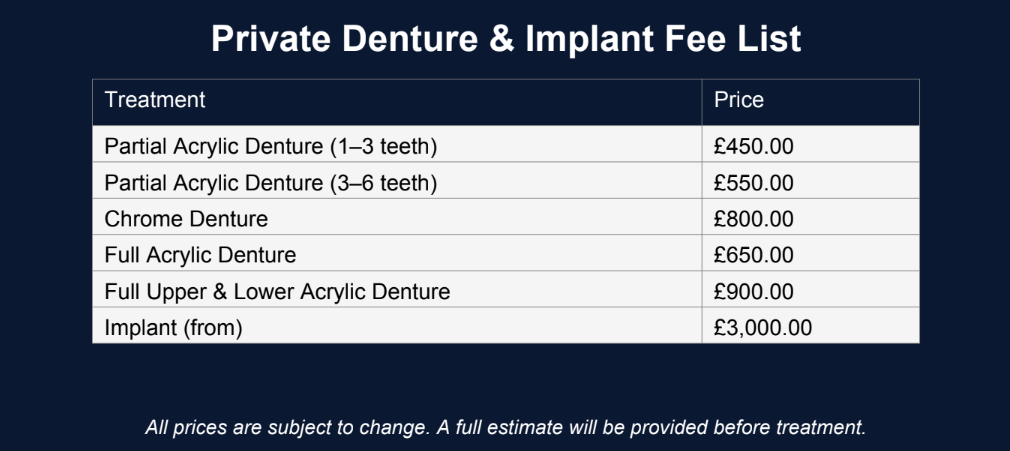Click the Full Upper & Lower Acrylic Denture cell
1010x451 pixels.
[277, 292]
